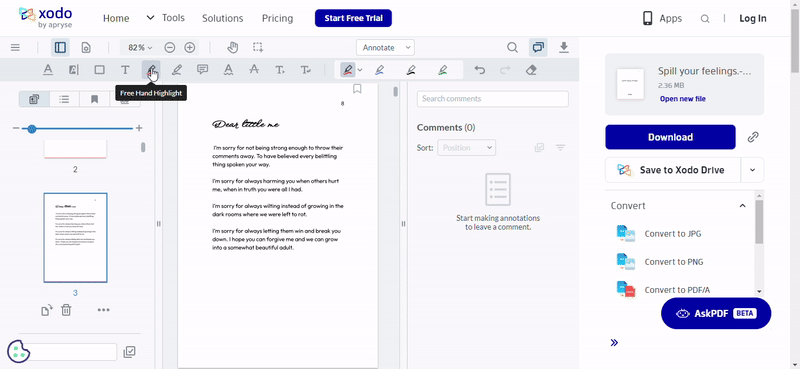Select the marquee selection tool
This screenshot has height=369, width=800.
point(258,47)
